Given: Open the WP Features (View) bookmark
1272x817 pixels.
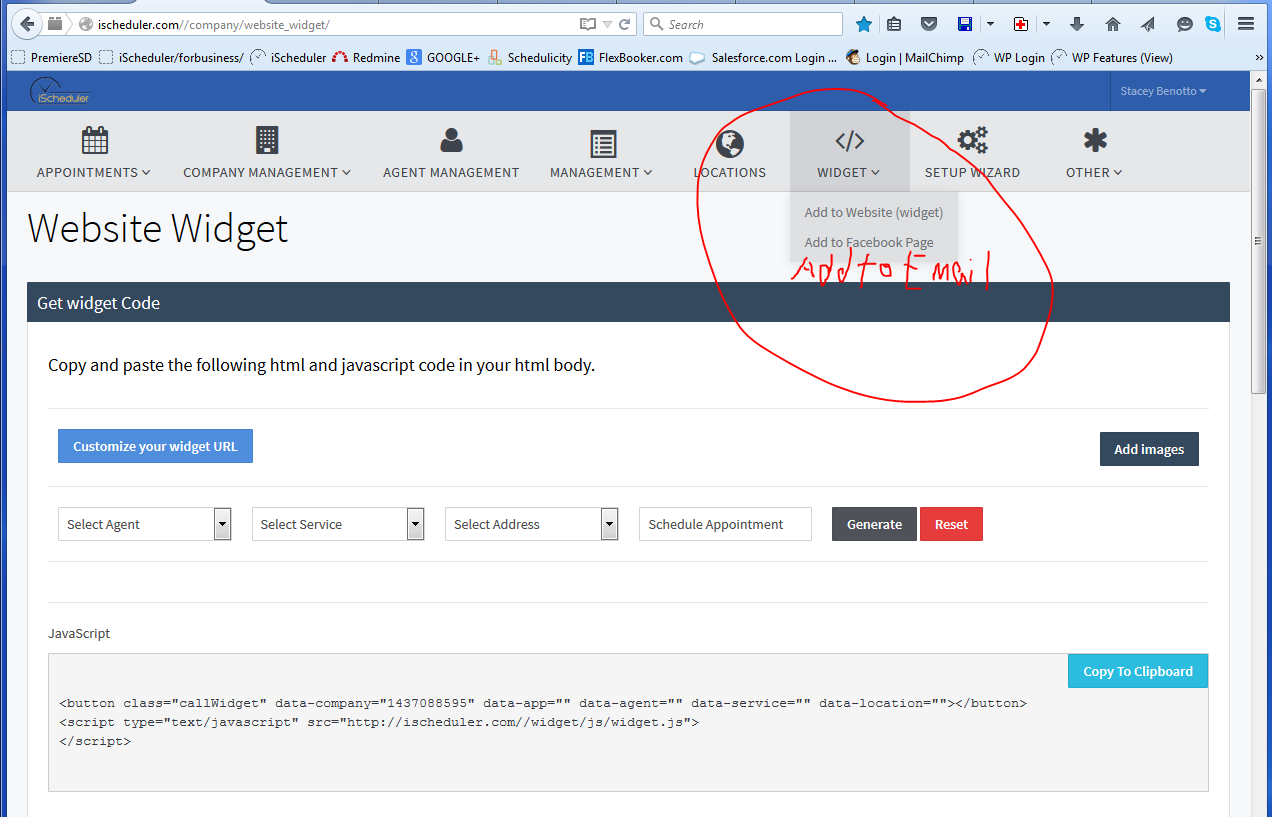Looking at the screenshot, I should [x=1112, y=58].
